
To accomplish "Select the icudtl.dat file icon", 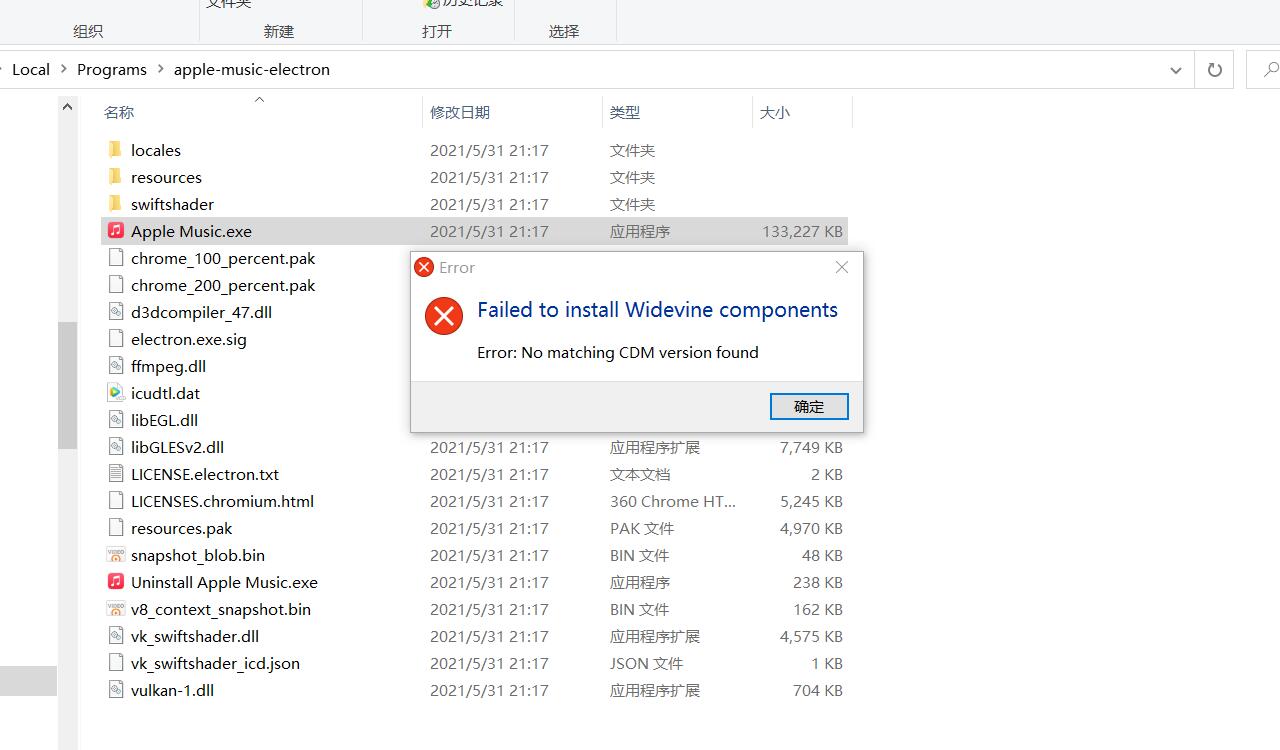I will (115, 392).
